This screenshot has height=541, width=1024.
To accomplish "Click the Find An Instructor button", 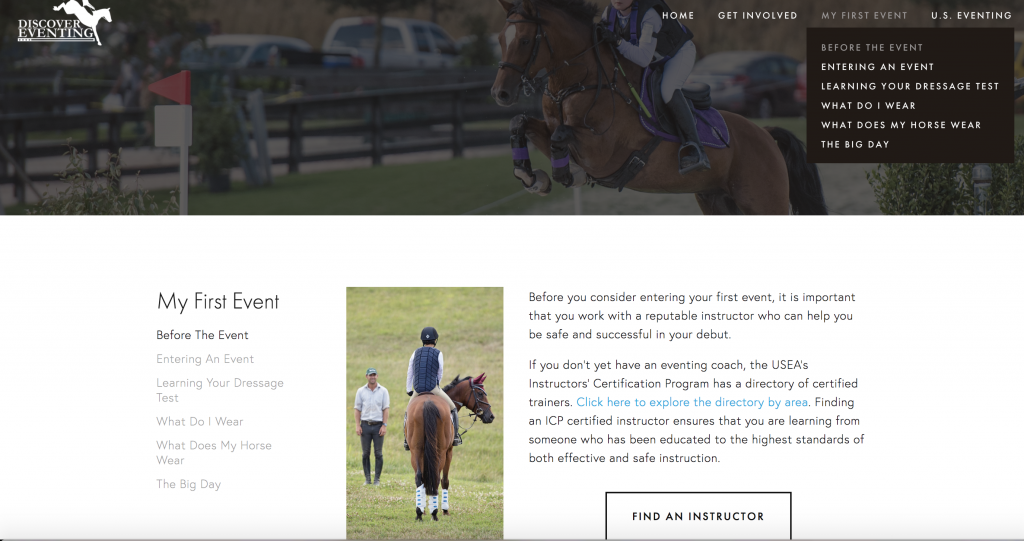I will pos(698,516).
